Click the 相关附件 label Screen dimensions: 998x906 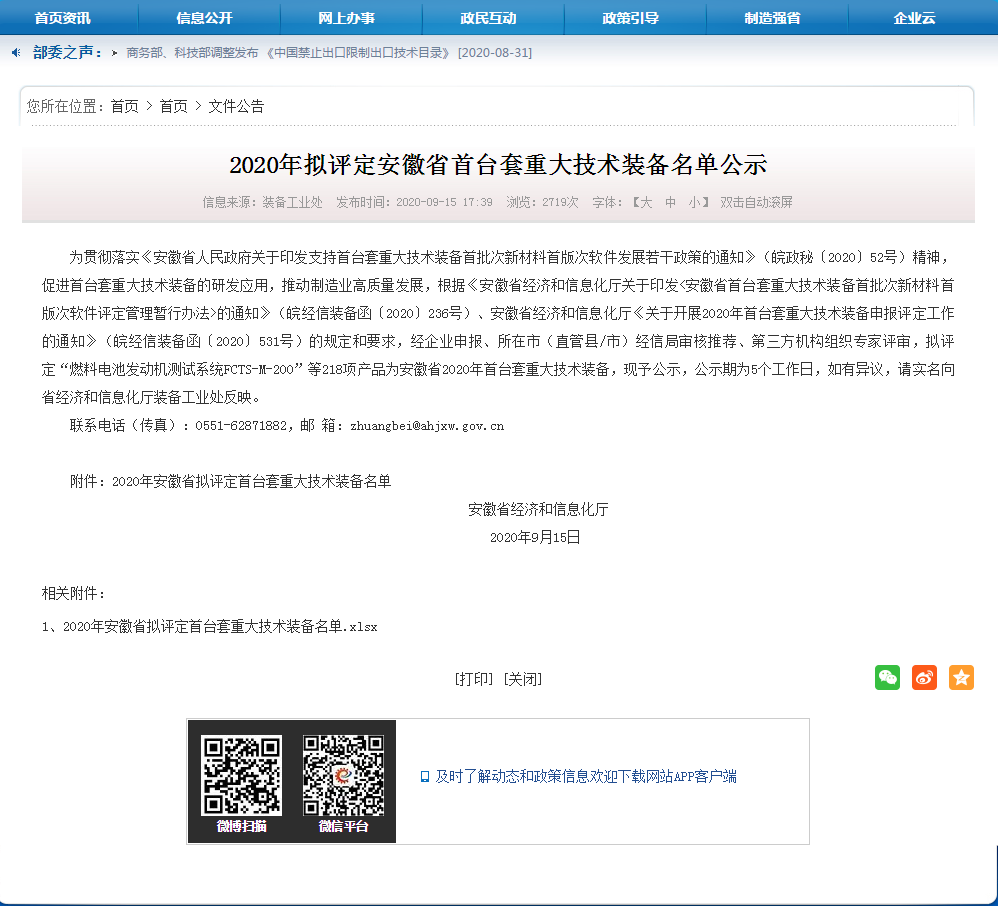(x=73, y=593)
